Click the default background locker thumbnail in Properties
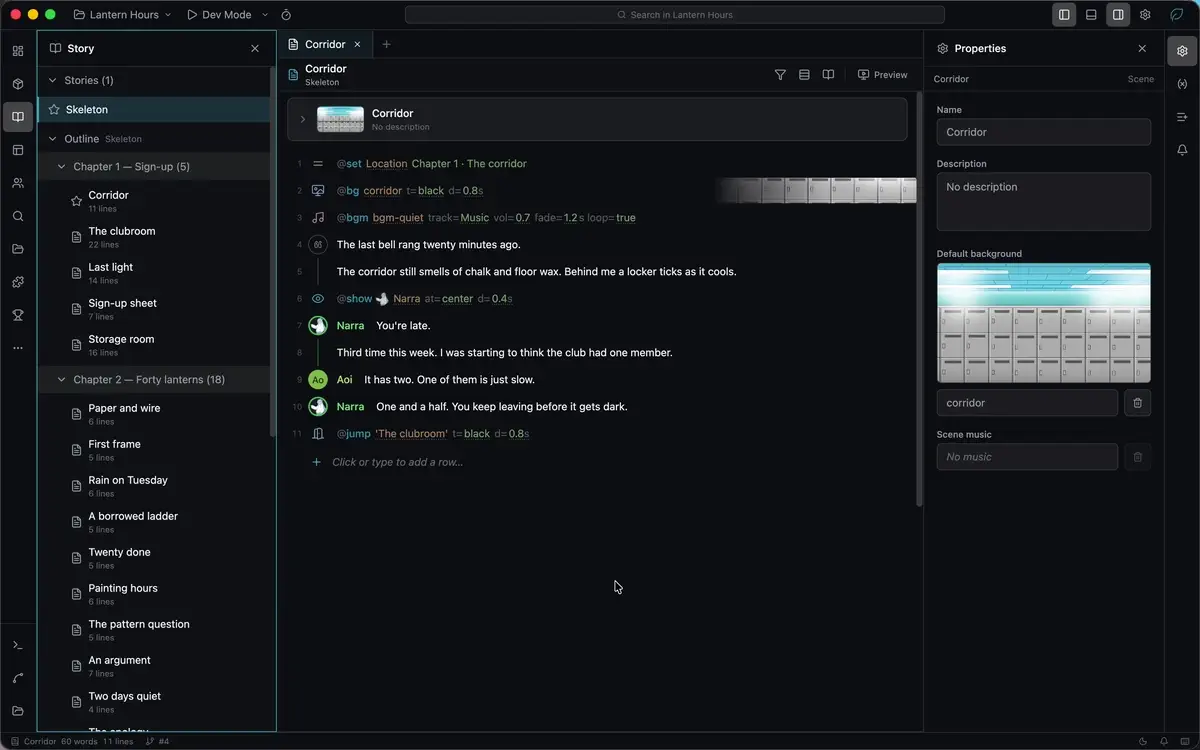The height and width of the screenshot is (750, 1200). point(1043,323)
